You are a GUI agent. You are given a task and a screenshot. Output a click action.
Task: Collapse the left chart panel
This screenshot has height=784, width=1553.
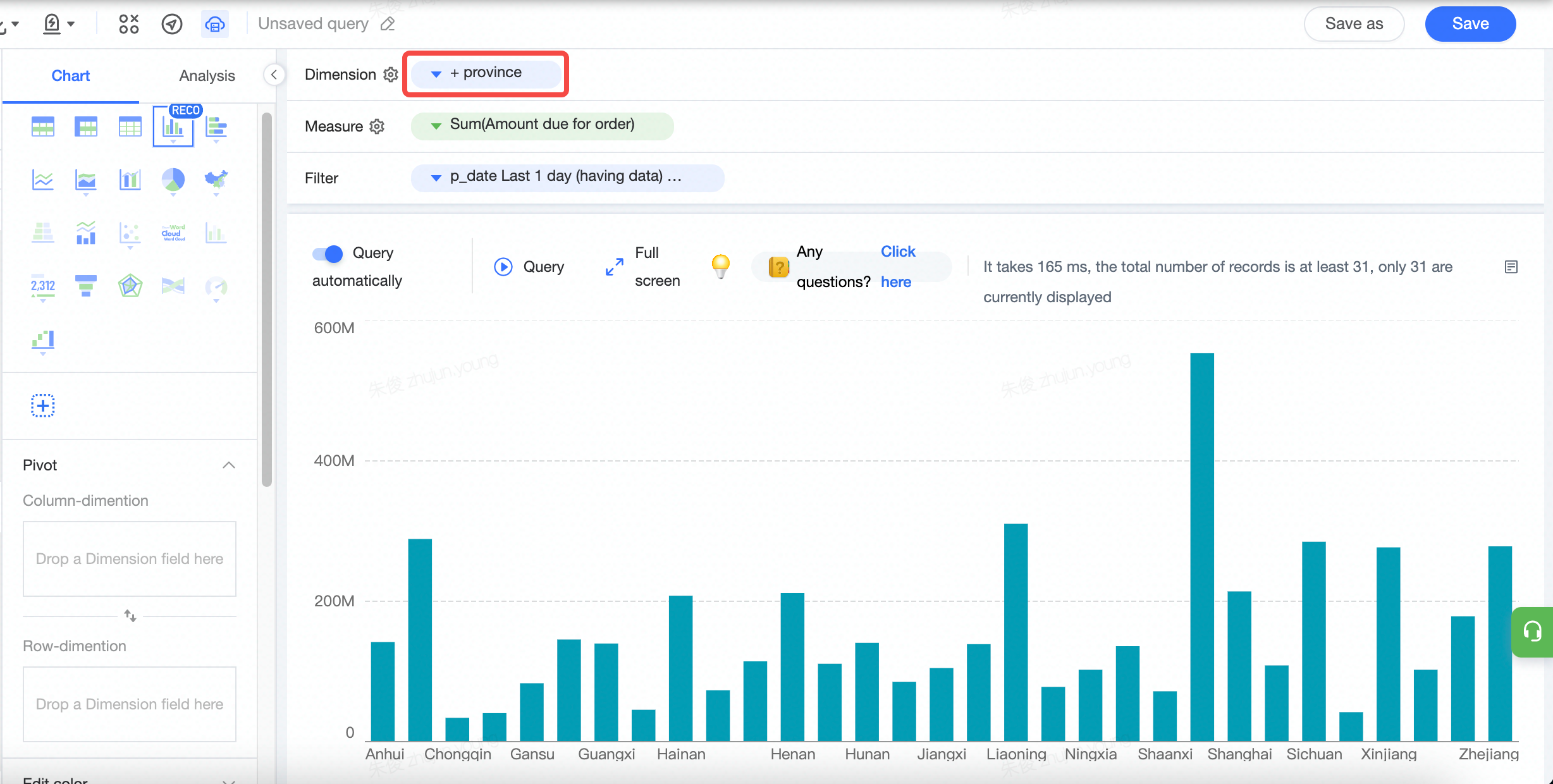pyautogui.click(x=274, y=75)
